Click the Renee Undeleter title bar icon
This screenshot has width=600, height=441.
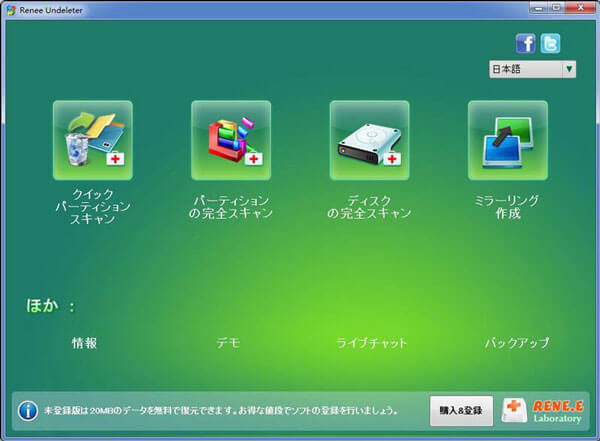pyautogui.click(x=10, y=8)
